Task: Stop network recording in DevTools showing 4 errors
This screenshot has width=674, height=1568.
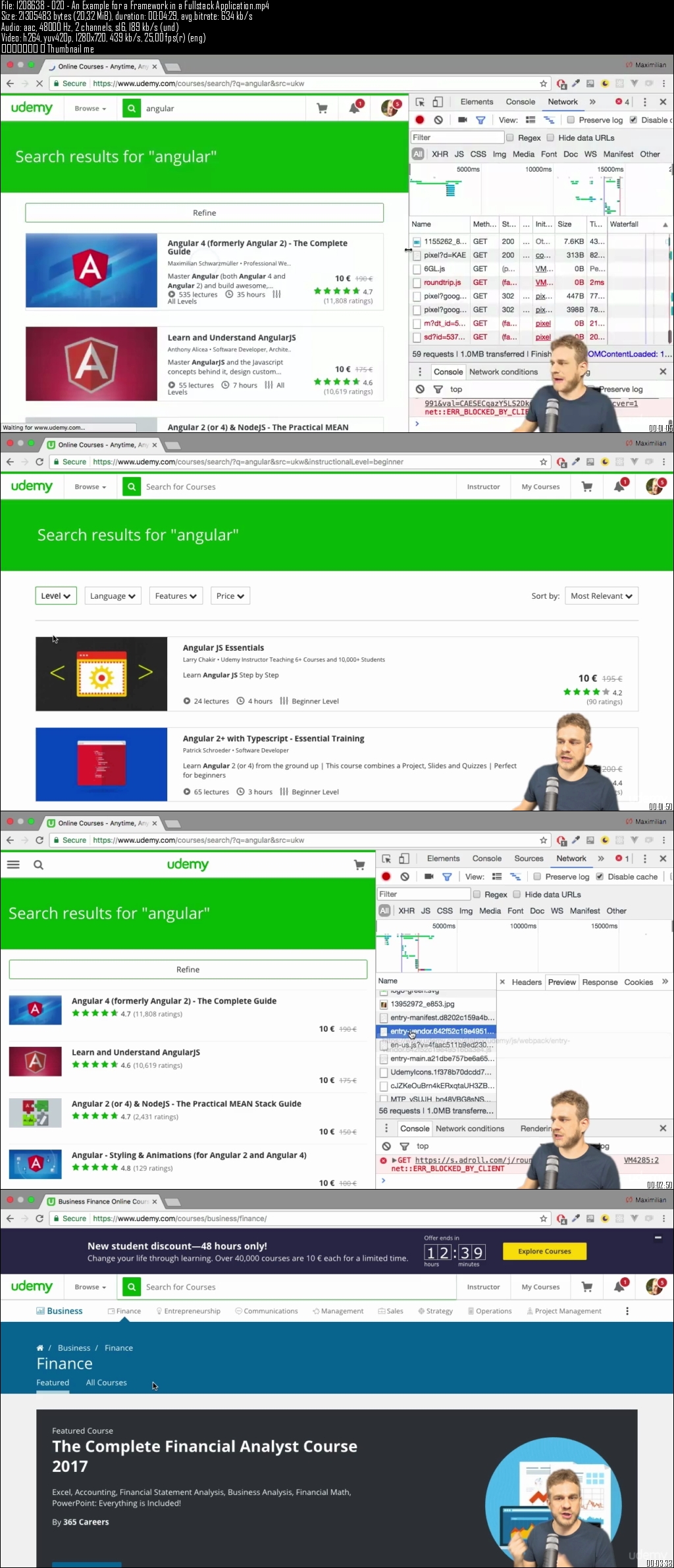Action: coord(420,120)
